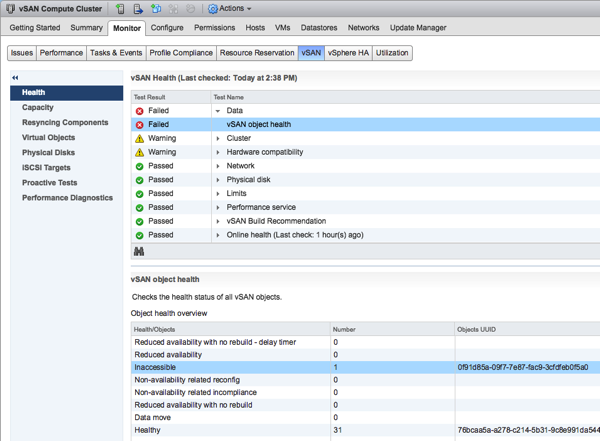Click the Warning icon in Cluster row
This screenshot has width=600, height=441.
point(140,139)
